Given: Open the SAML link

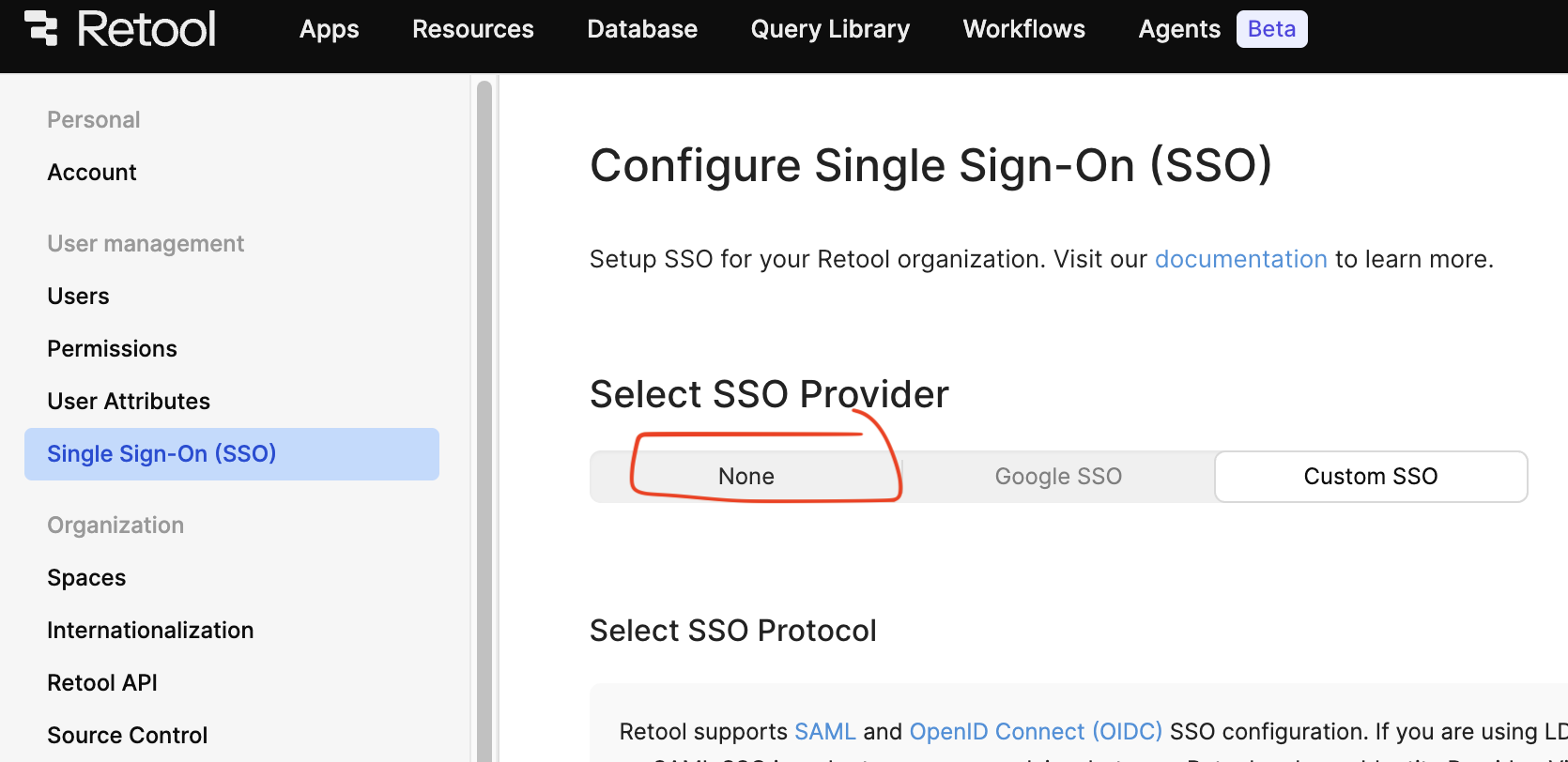Looking at the screenshot, I should pyautogui.click(x=825, y=732).
